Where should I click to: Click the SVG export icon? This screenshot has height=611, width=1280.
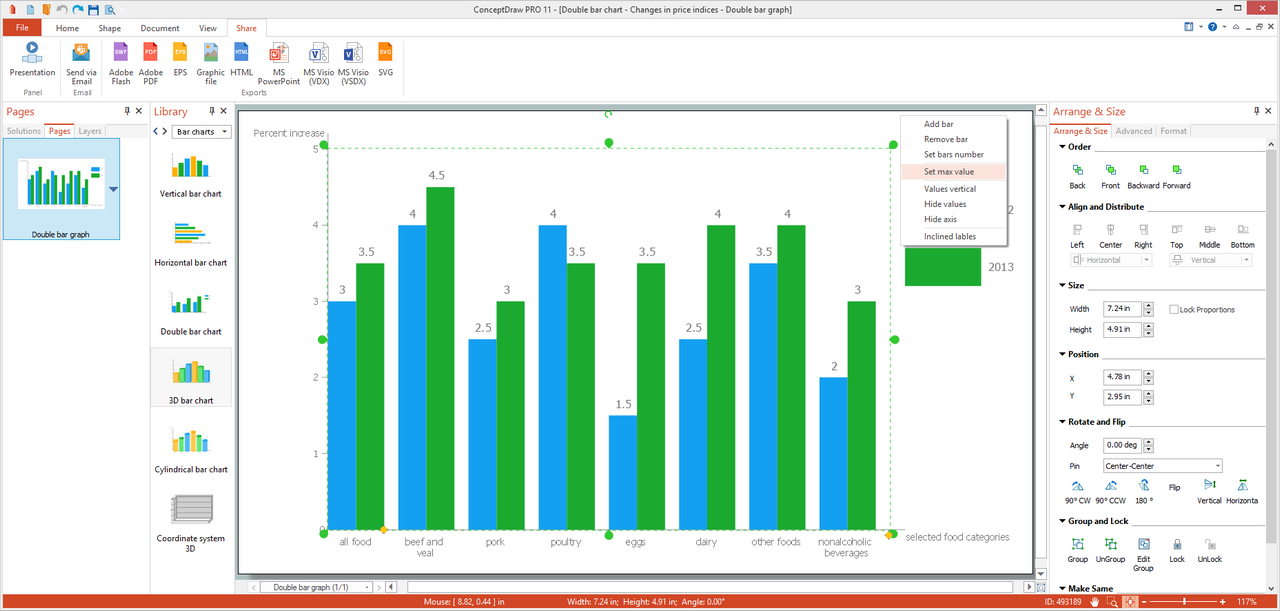point(385,54)
